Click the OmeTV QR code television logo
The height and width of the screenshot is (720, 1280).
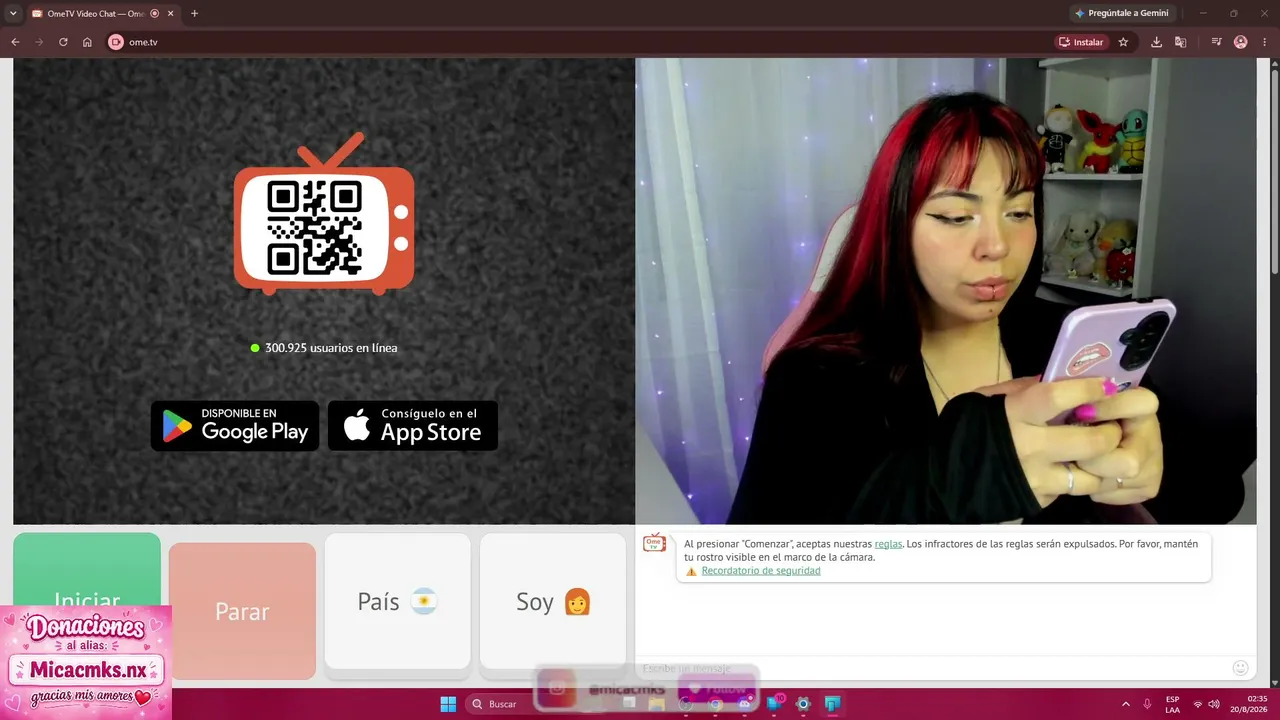coord(324,214)
